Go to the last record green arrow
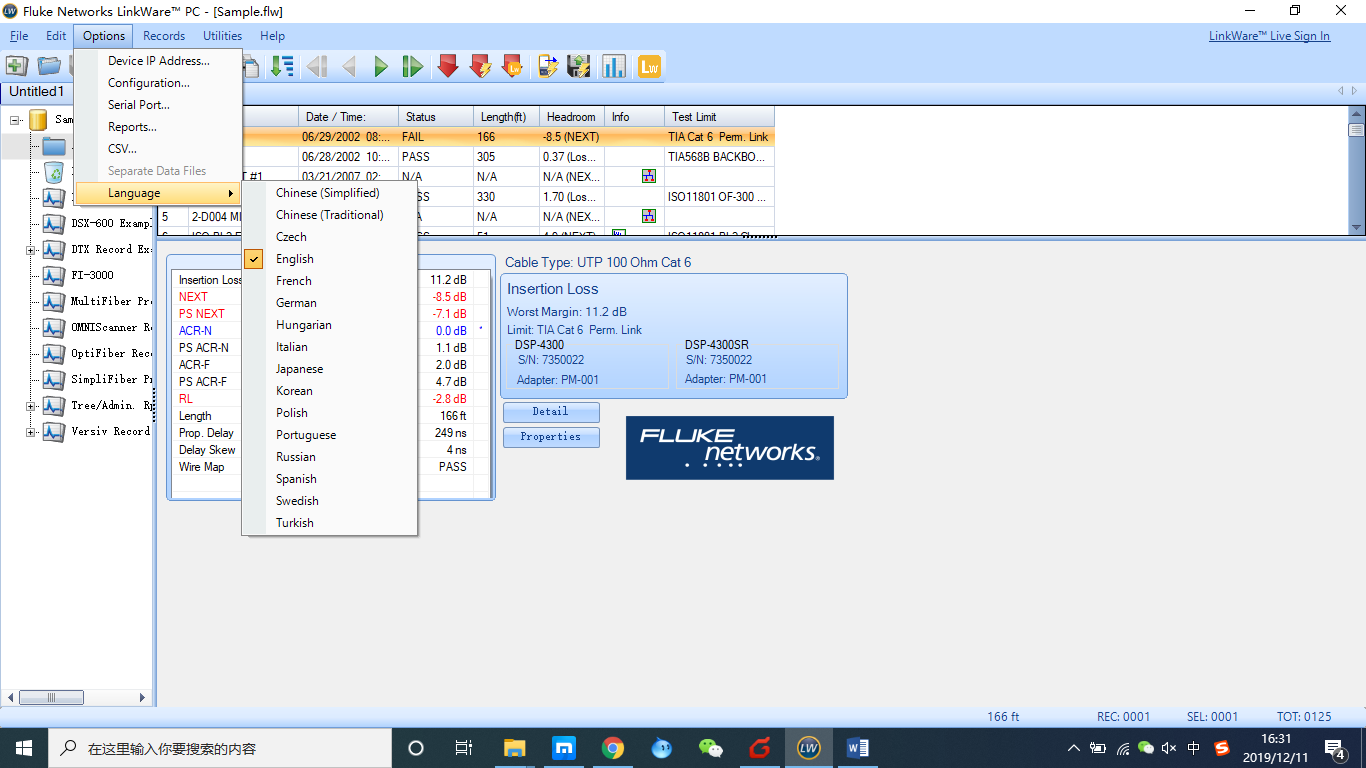The height and width of the screenshot is (768, 1366). click(412, 67)
